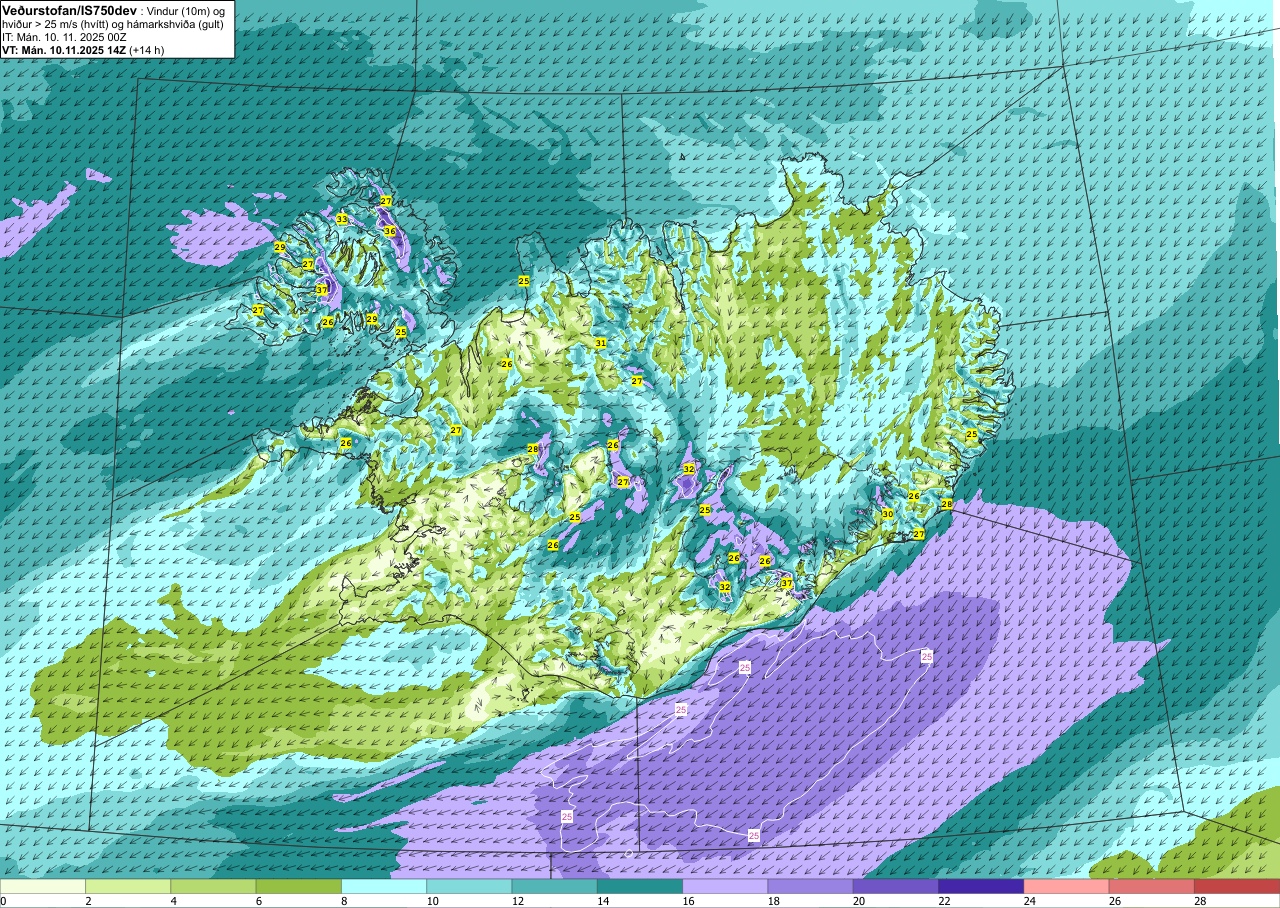Click the 37 gust label near the southeast coast
This screenshot has height=908, width=1280.
787,583
